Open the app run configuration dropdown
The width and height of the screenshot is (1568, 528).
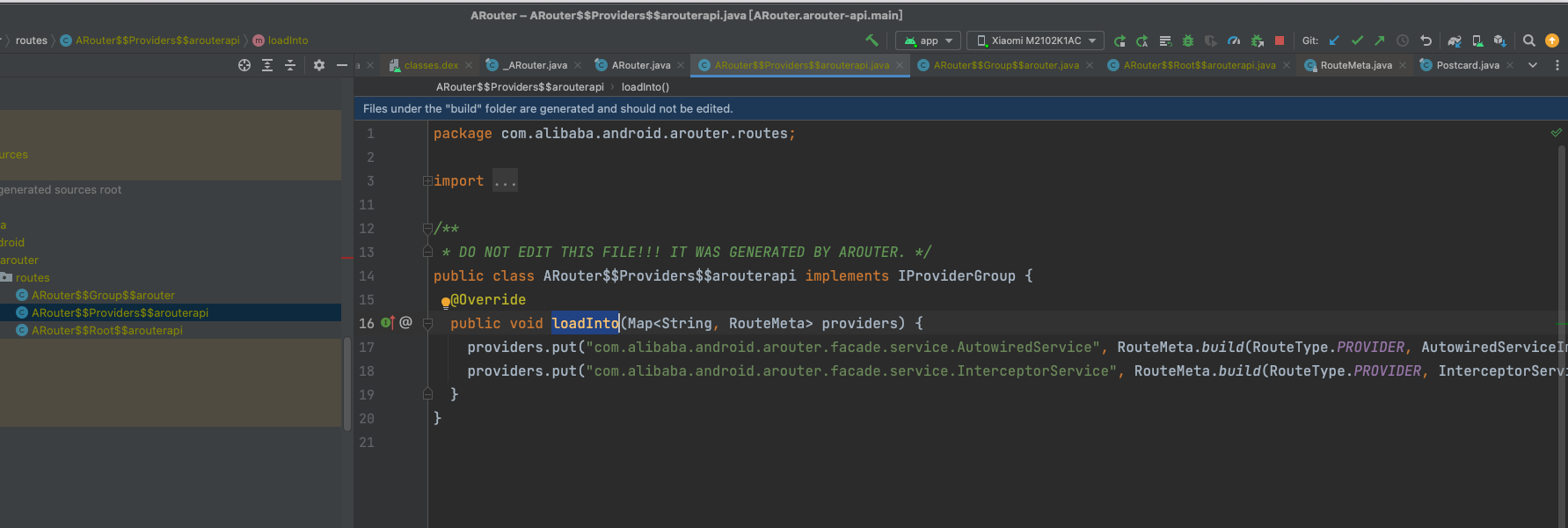tap(928, 40)
